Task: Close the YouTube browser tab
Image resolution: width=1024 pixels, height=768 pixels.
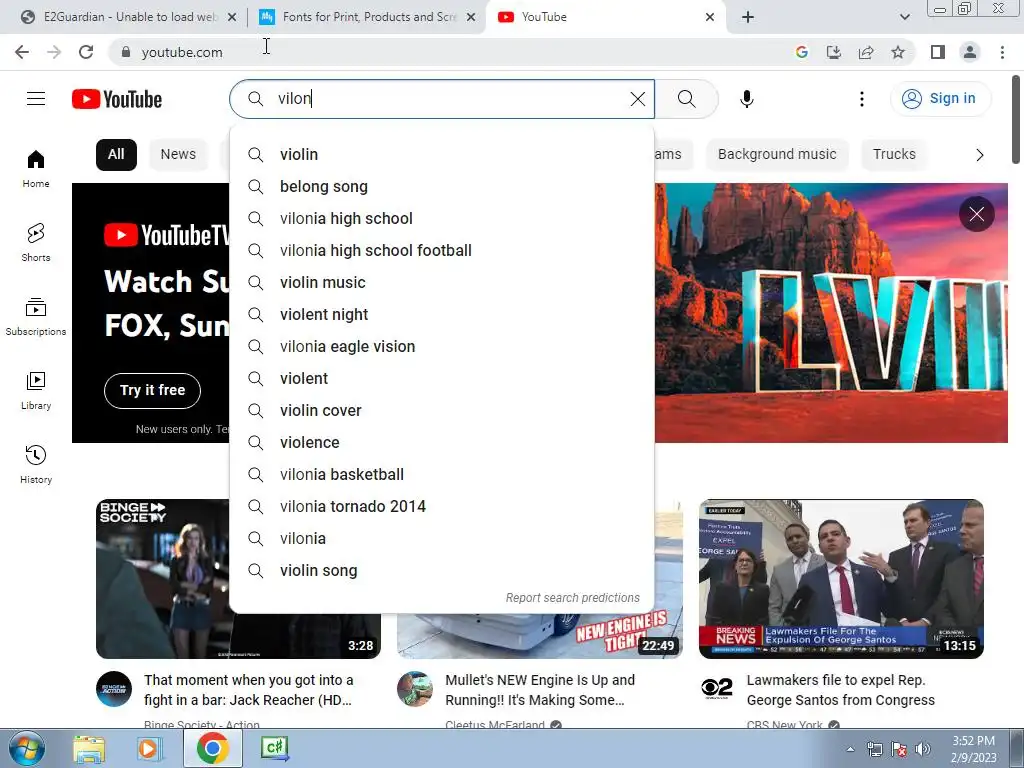Action: (x=710, y=17)
